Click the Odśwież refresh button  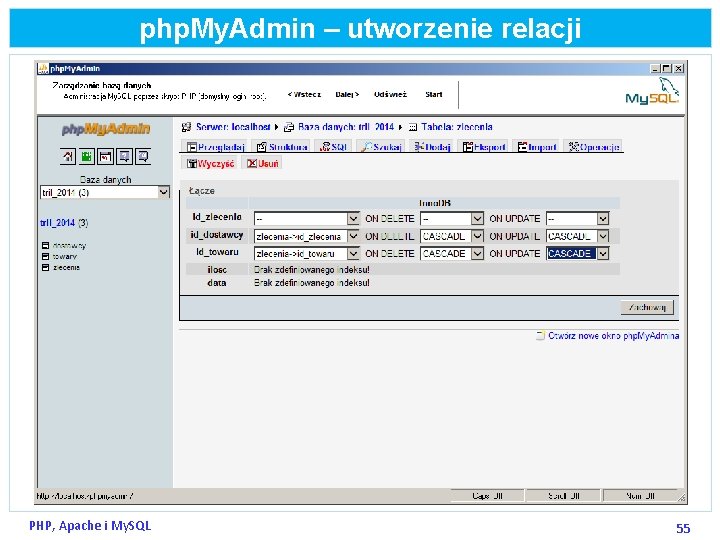point(390,95)
